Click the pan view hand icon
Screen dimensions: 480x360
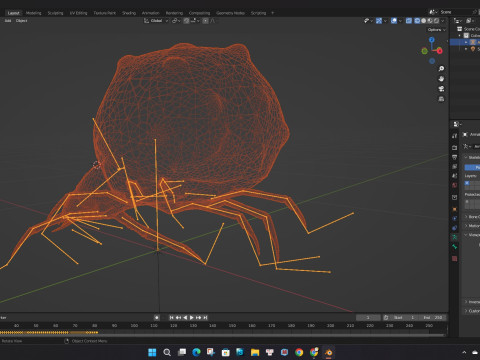441,79
